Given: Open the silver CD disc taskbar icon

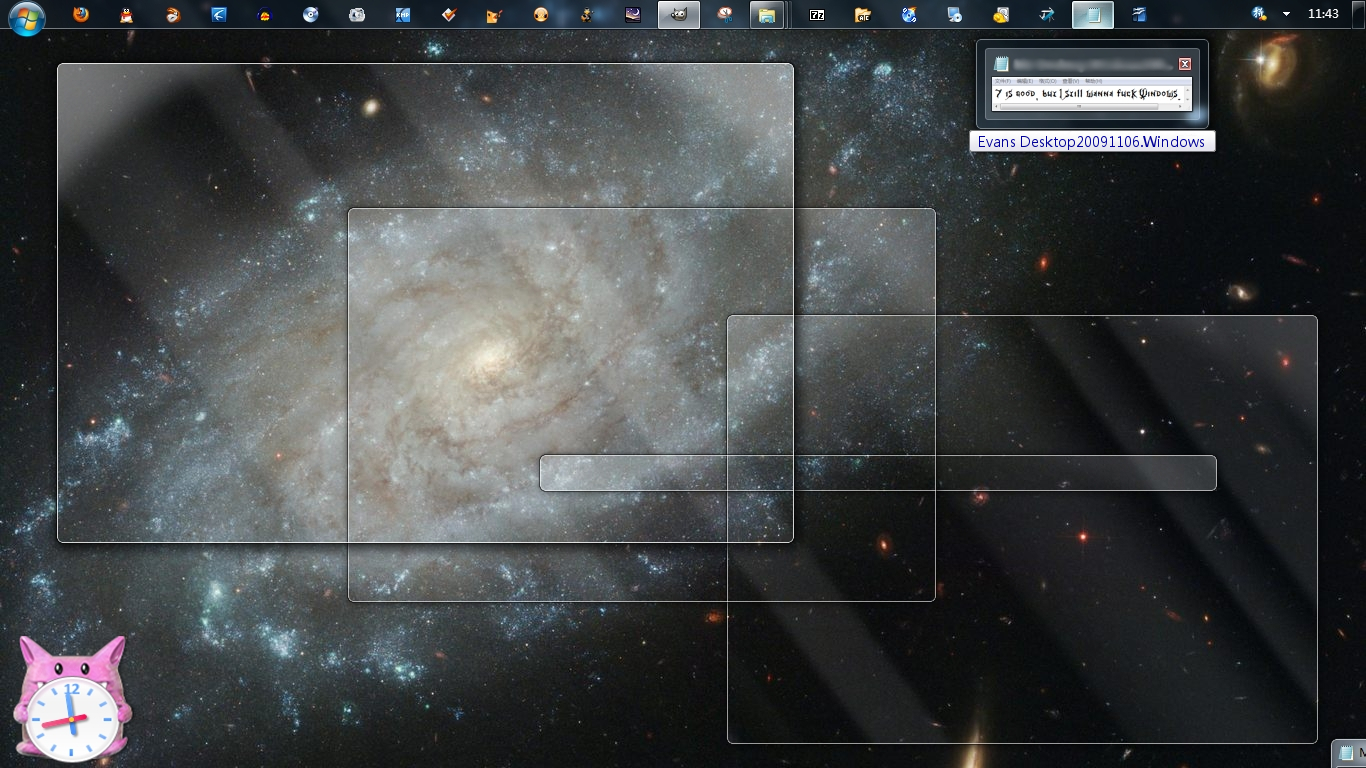Looking at the screenshot, I should (x=311, y=15).
